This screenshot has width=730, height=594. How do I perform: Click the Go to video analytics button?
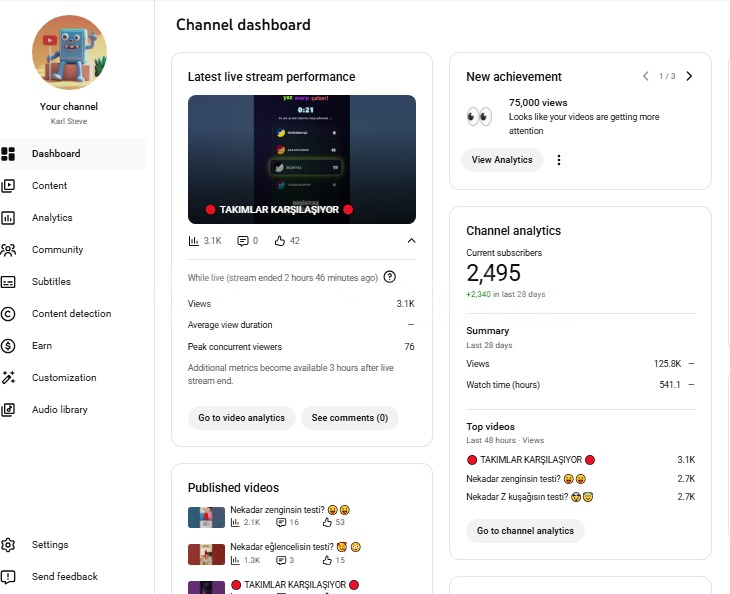tap(241, 418)
